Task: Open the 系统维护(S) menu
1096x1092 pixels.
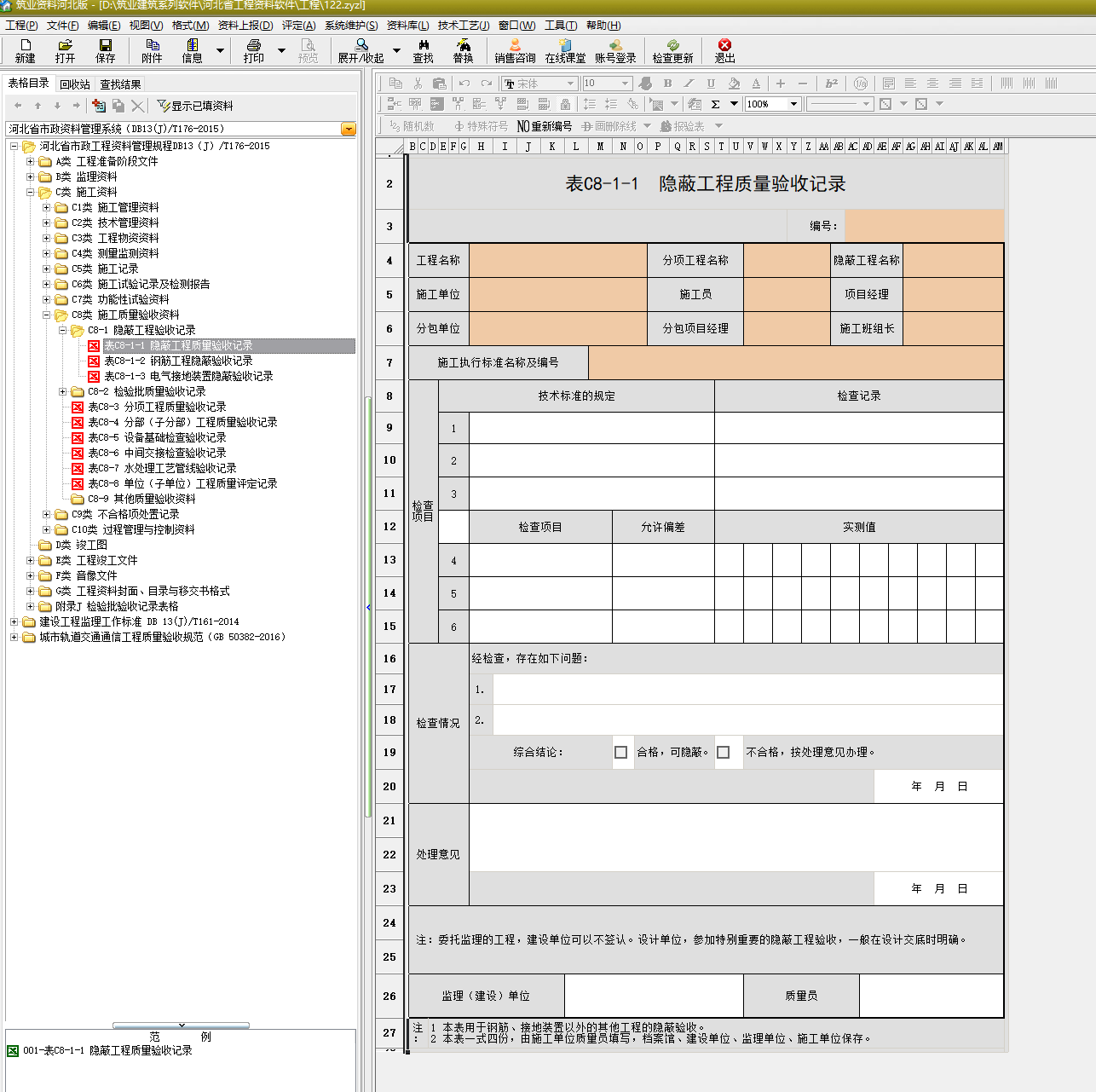Action: [x=351, y=26]
